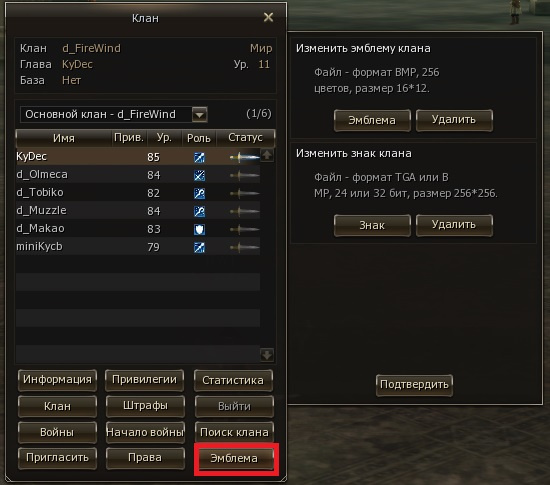550x485 pixels.
Task: Sort members by Имя column header
Action: pos(64,138)
